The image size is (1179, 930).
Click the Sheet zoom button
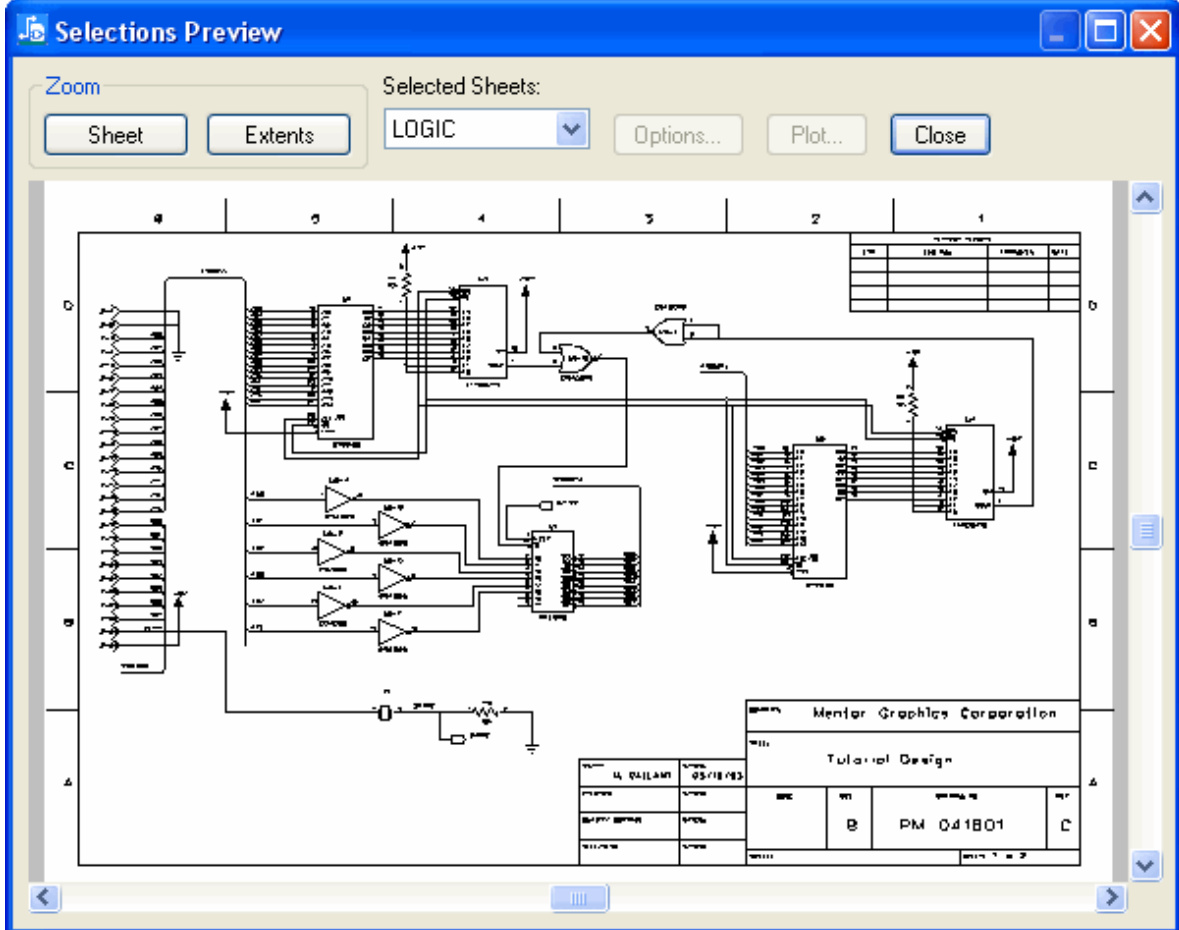pos(115,135)
